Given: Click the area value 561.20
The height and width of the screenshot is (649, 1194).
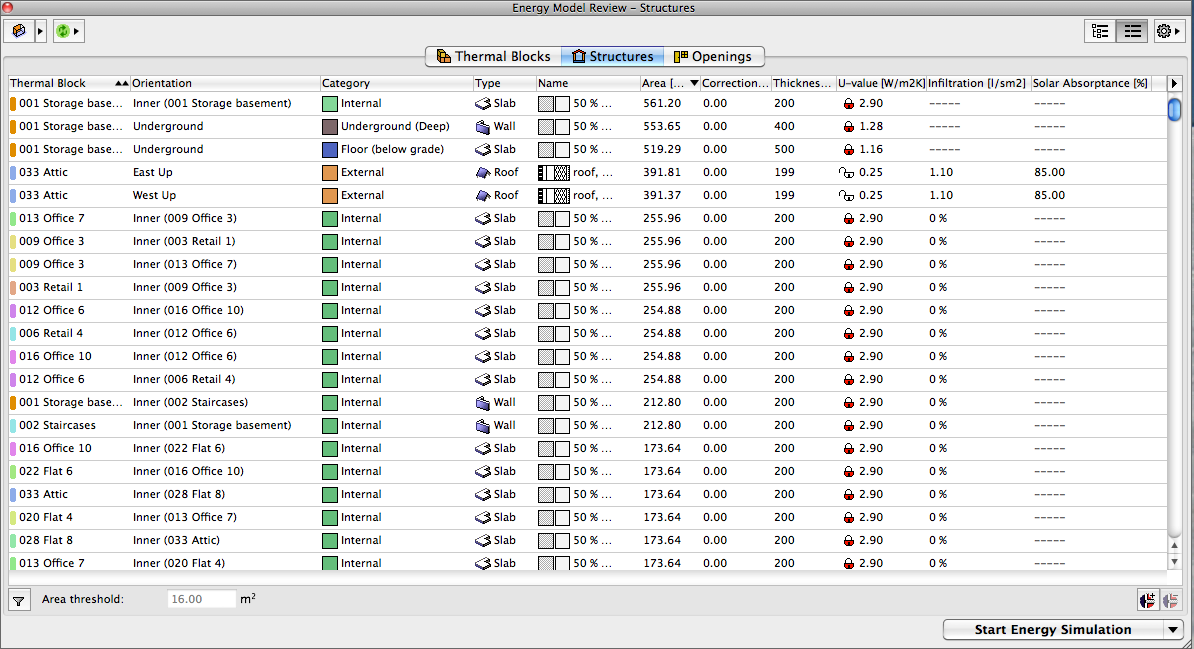Looking at the screenshot, I should pos(662,104).
